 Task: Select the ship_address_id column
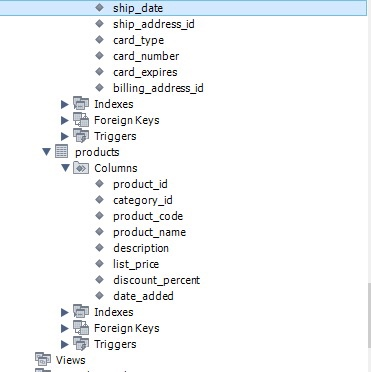point(154,24)
